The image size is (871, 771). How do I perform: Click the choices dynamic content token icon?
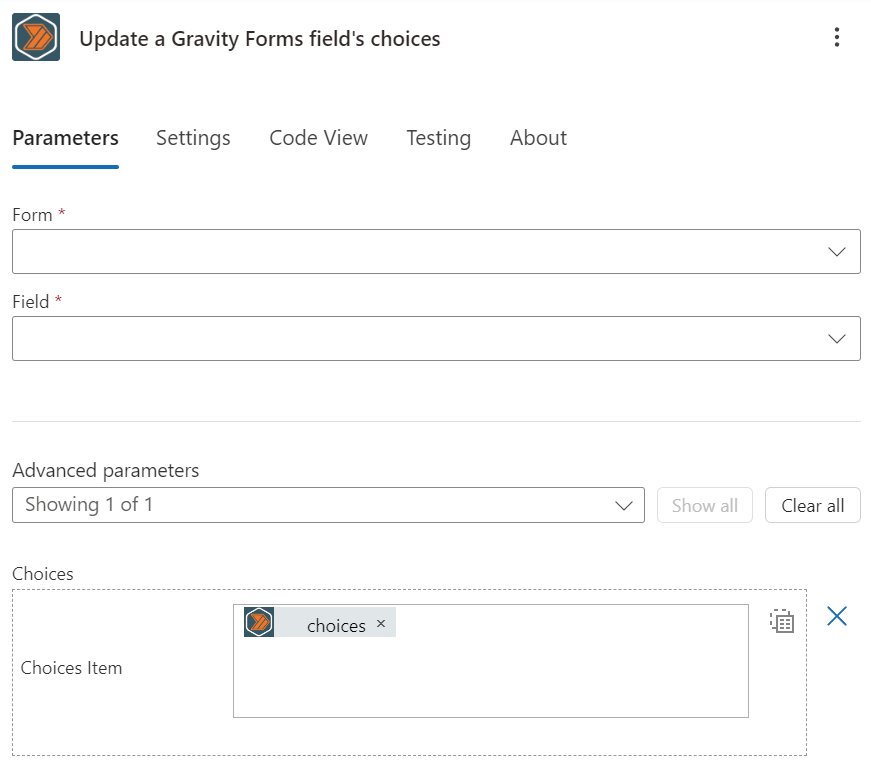tap(259, 622)
